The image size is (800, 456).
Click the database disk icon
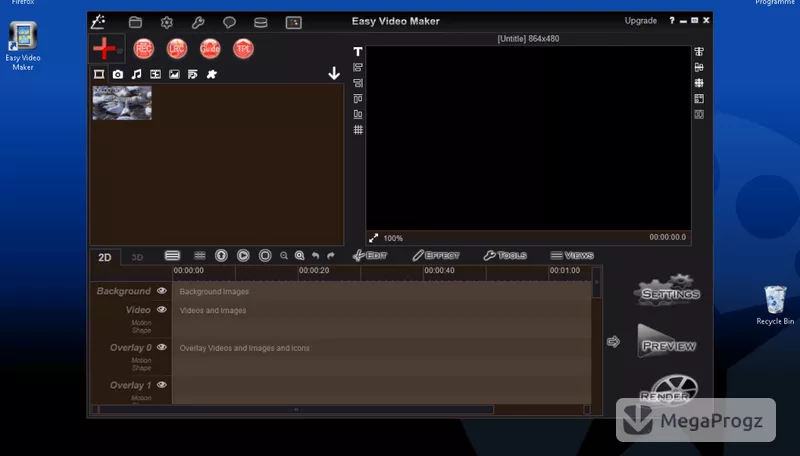261,22
